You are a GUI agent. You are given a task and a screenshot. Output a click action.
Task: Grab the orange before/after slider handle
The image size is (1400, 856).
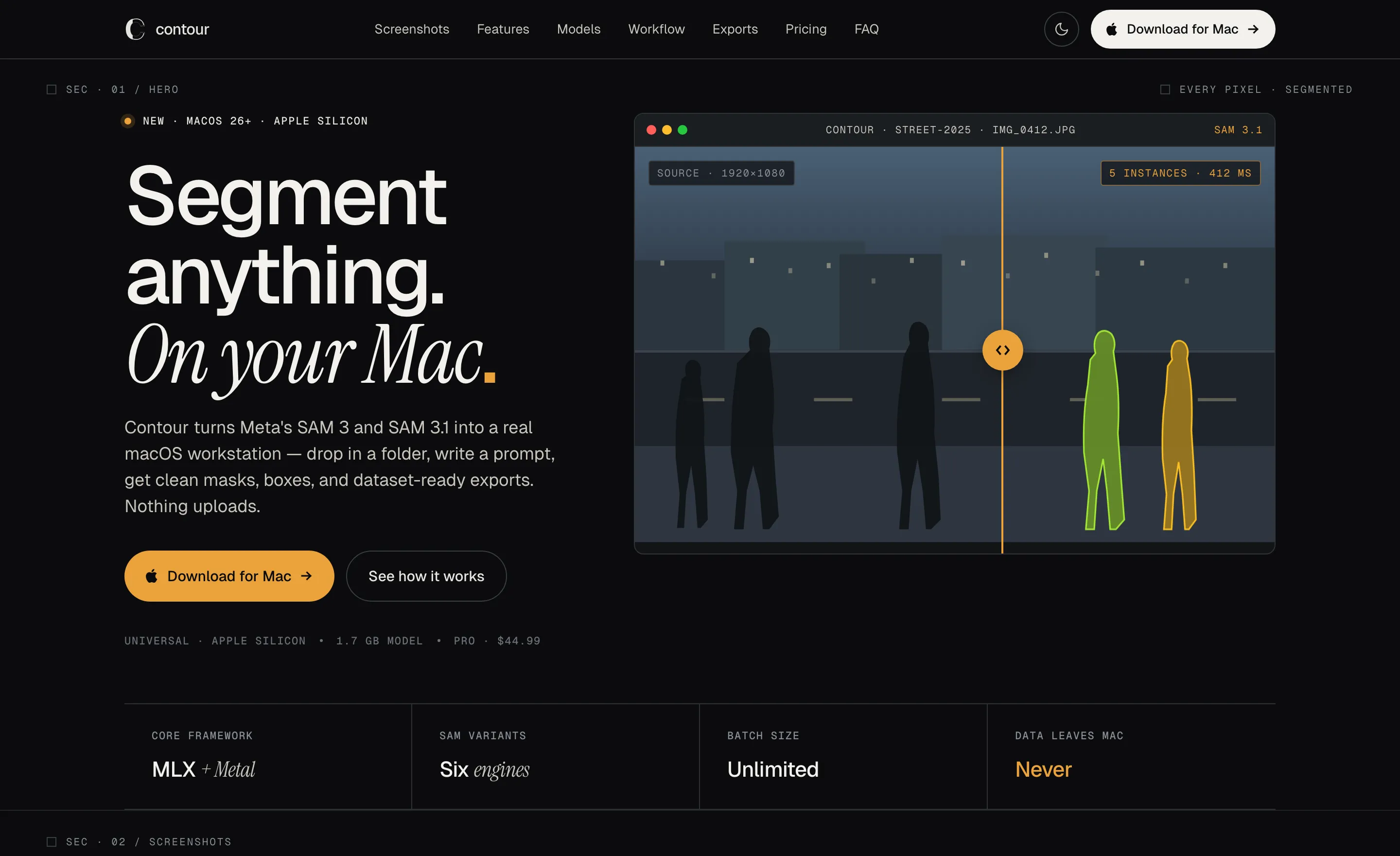tap(1002, 350)
